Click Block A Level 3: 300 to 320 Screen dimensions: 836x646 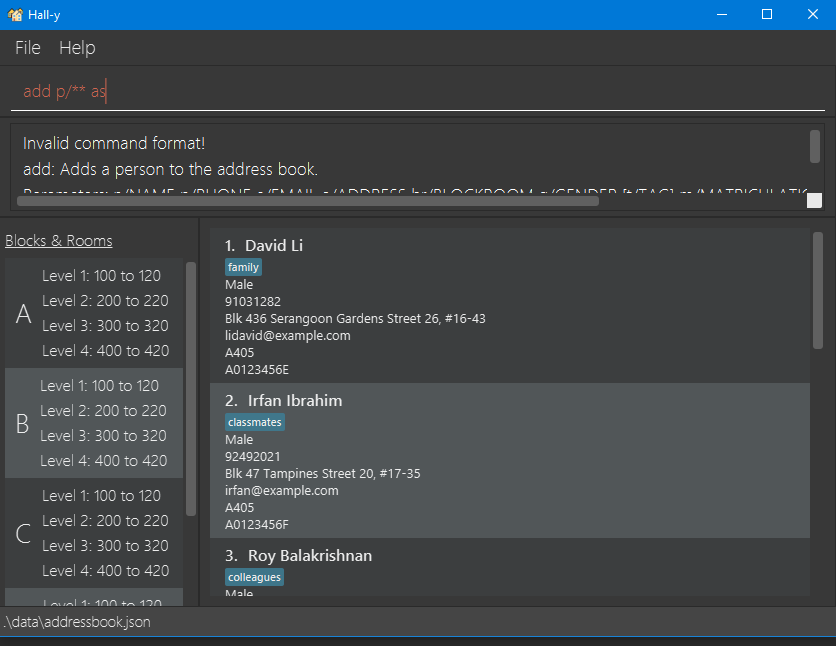pyautogui.click(x=105, y=326)
